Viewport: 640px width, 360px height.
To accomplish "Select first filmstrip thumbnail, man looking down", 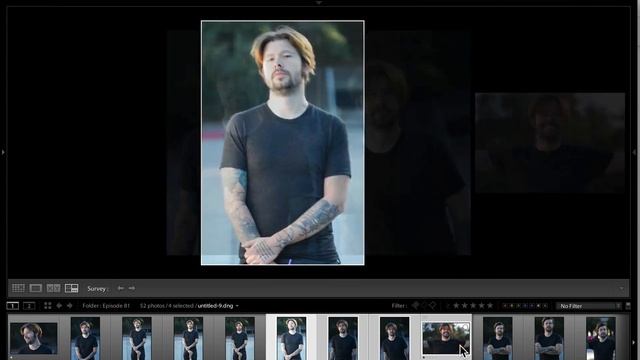I will coord(33,338).
